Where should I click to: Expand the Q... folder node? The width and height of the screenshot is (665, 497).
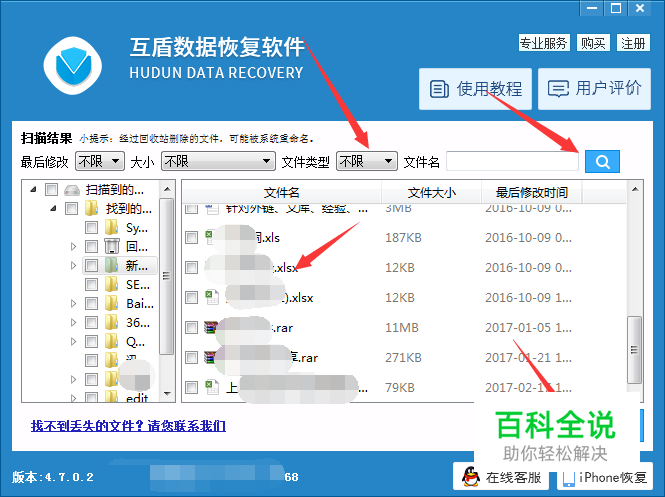(x=73, y=341)
